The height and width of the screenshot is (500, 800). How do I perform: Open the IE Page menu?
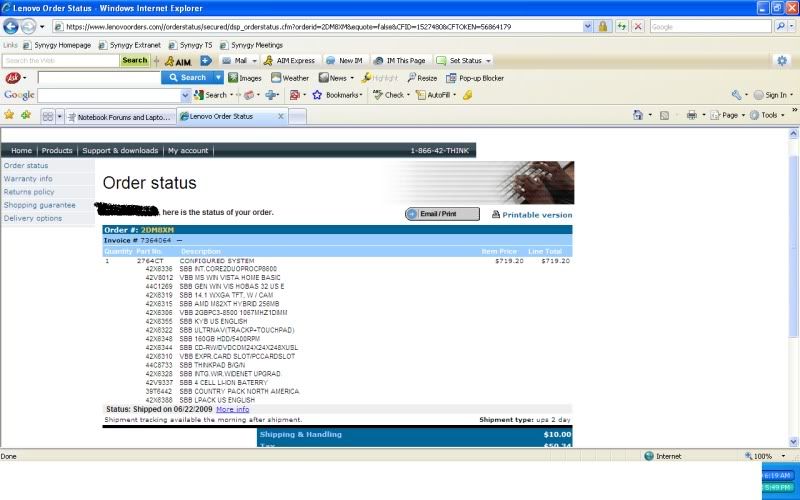(x=728, y=115)
